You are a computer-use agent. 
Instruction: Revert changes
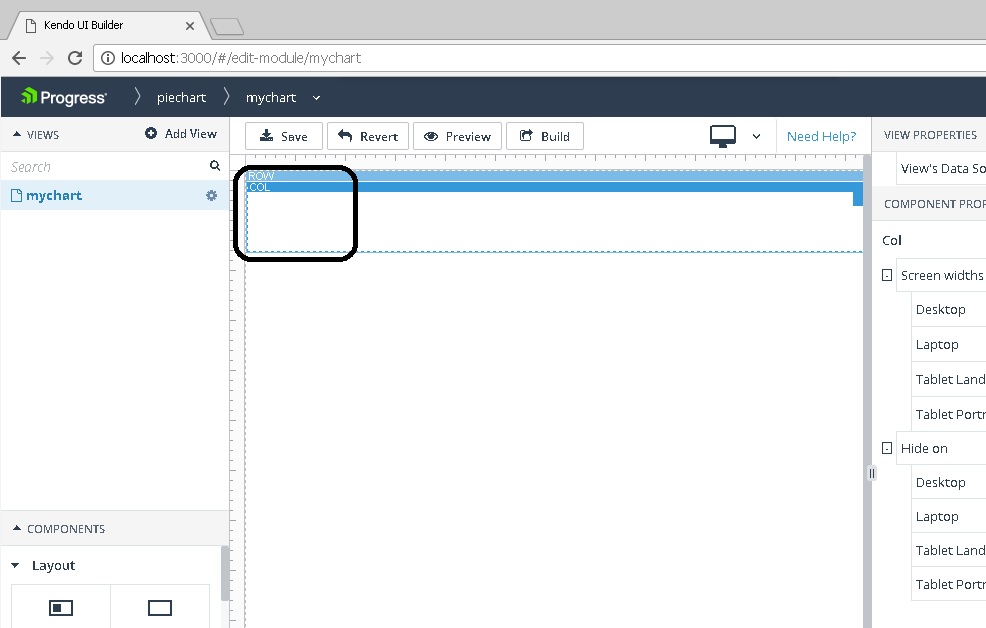368,136
